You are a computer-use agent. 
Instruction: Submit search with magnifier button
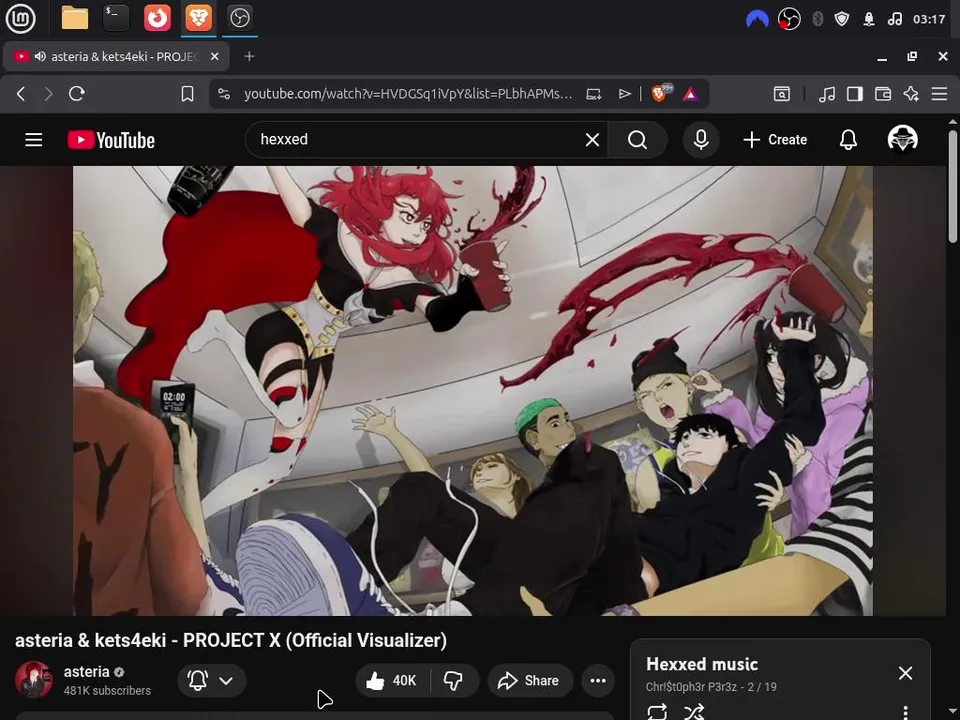[637, 140]
